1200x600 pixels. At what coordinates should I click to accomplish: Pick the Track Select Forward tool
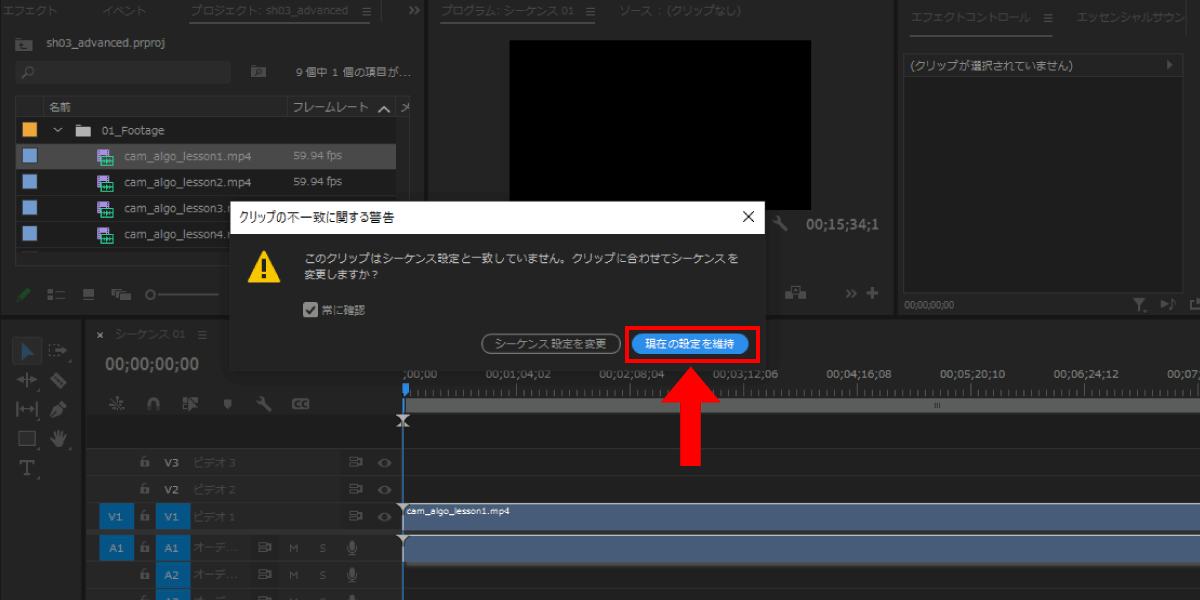[58, 350]
